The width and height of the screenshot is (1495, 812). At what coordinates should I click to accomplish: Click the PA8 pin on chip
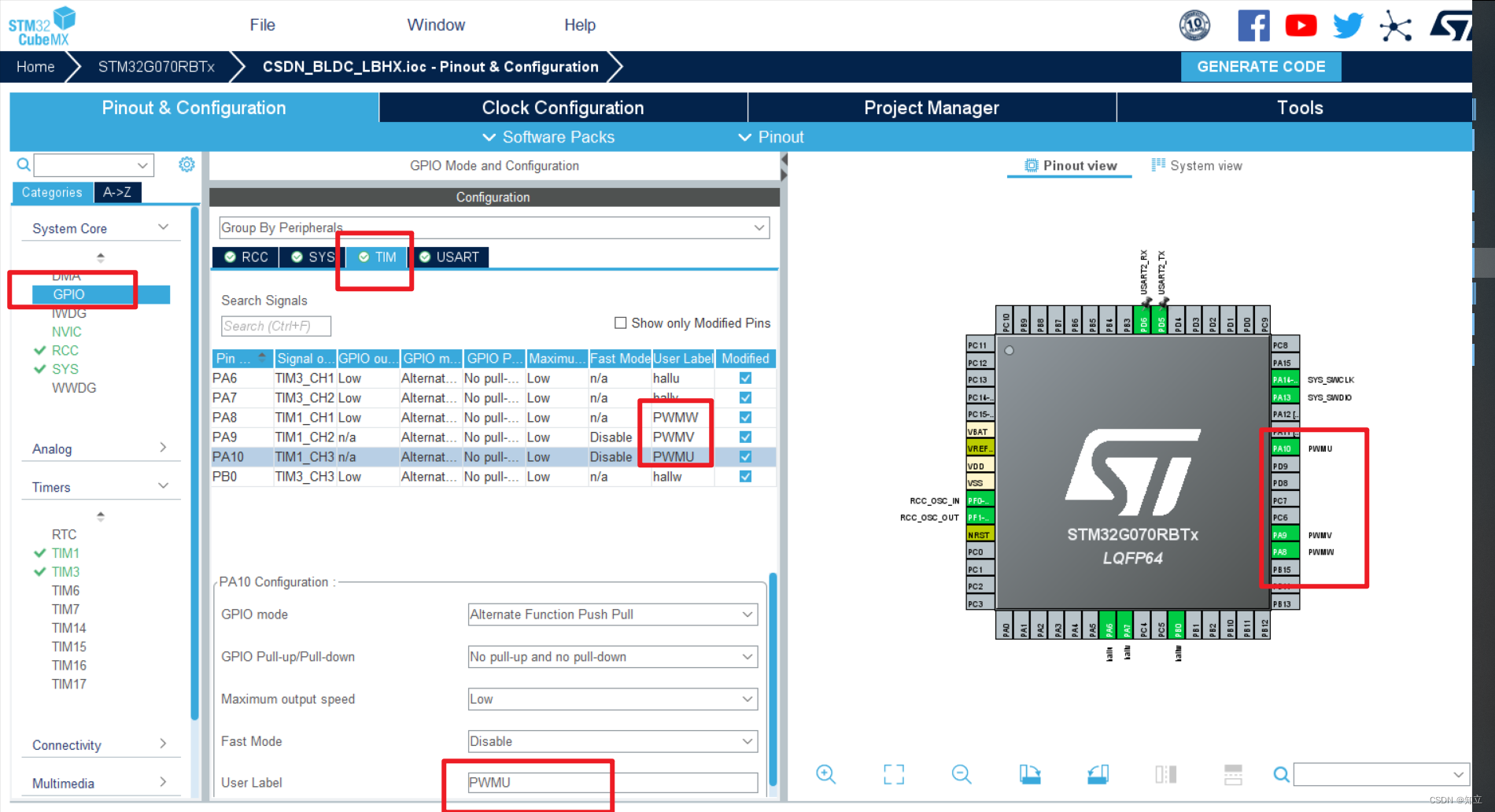(x=1284, y=552)
